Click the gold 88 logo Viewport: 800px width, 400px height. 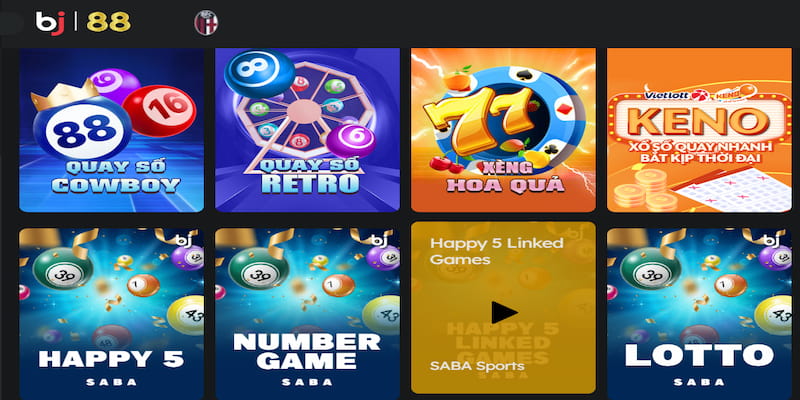108,22
